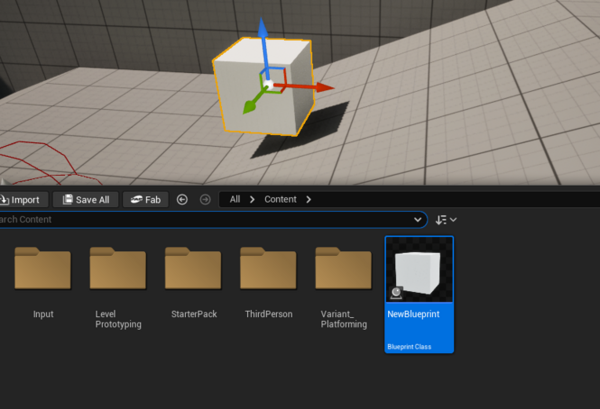Click the Blueprint Class type label

point(409,347)
